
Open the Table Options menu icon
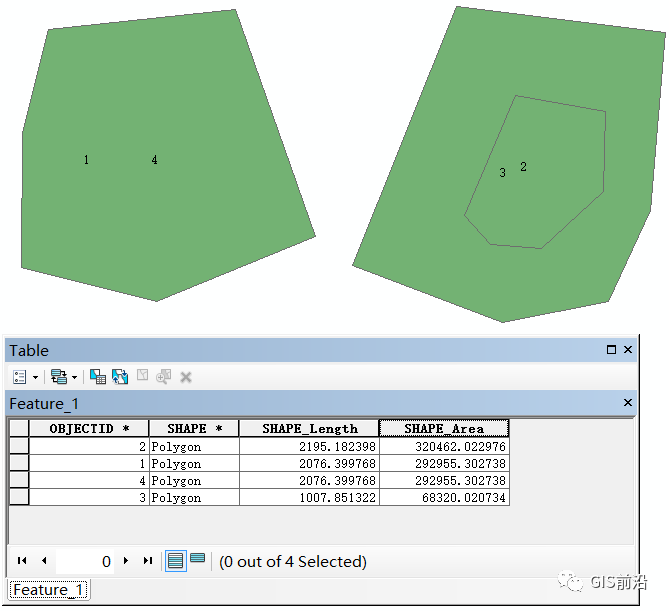(x=20, y=377)
